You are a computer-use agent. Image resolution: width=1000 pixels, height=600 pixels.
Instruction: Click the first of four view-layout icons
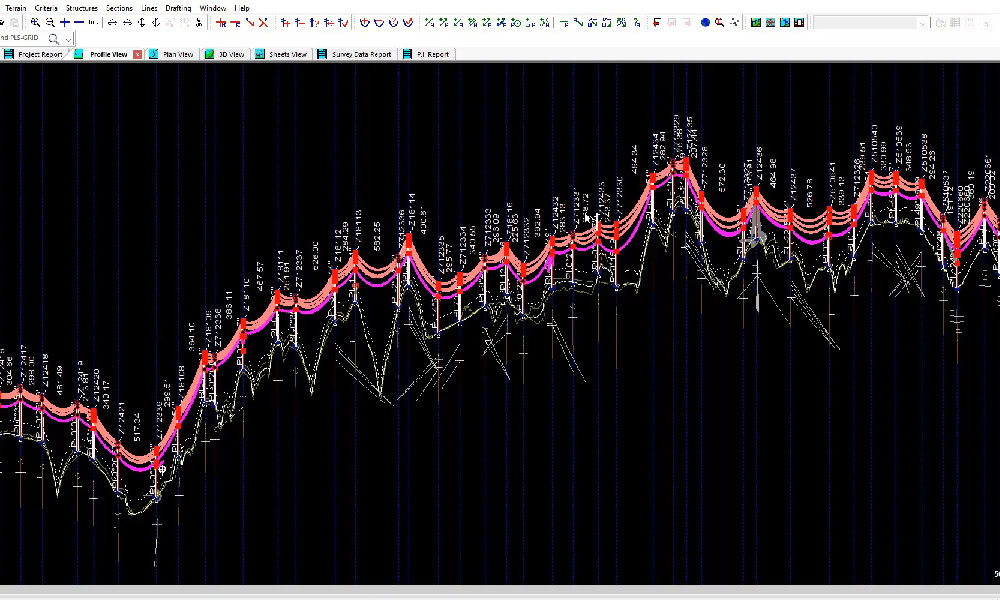[x=757, y=22]
